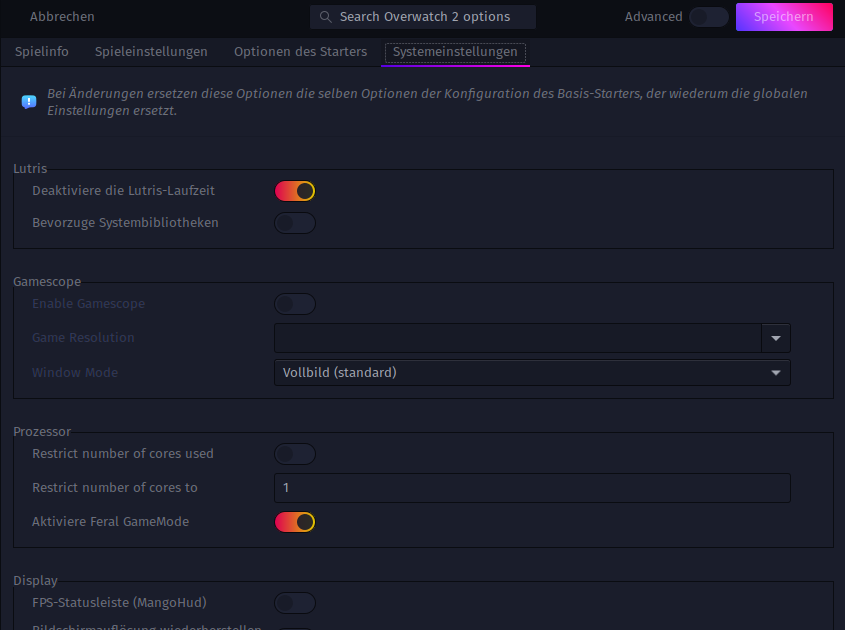Open Game Resolution dropdown arrow
The image size is (845, 630).
[x=775, y=338]
